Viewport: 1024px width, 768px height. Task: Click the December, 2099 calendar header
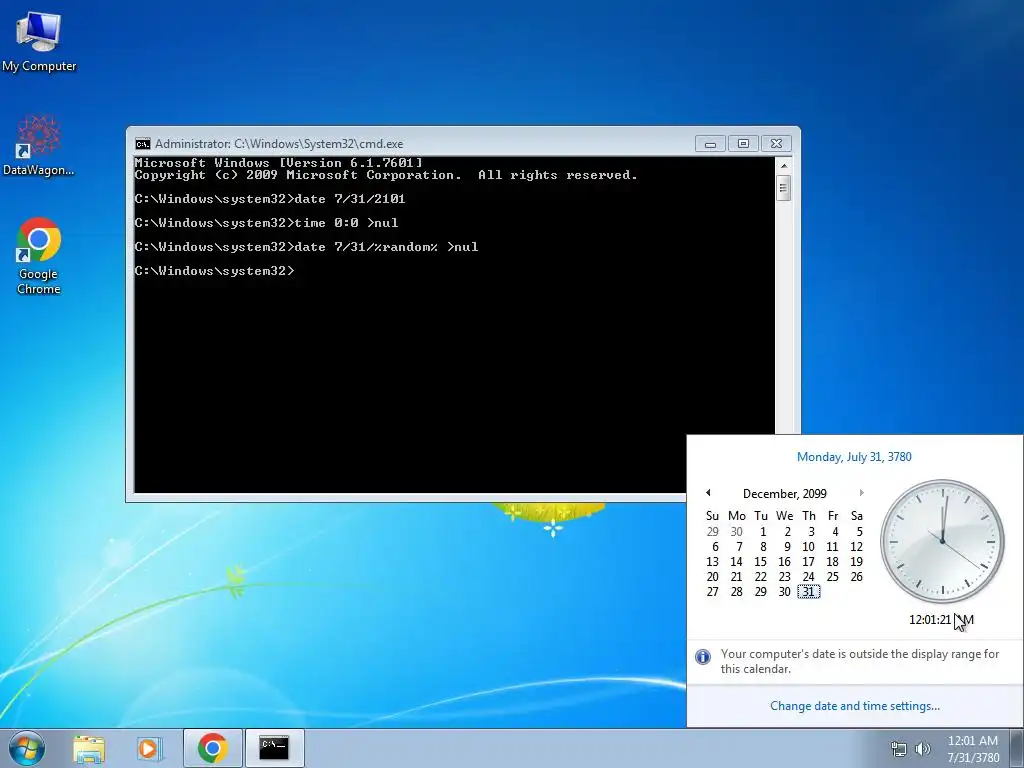(x=784, y=494)
